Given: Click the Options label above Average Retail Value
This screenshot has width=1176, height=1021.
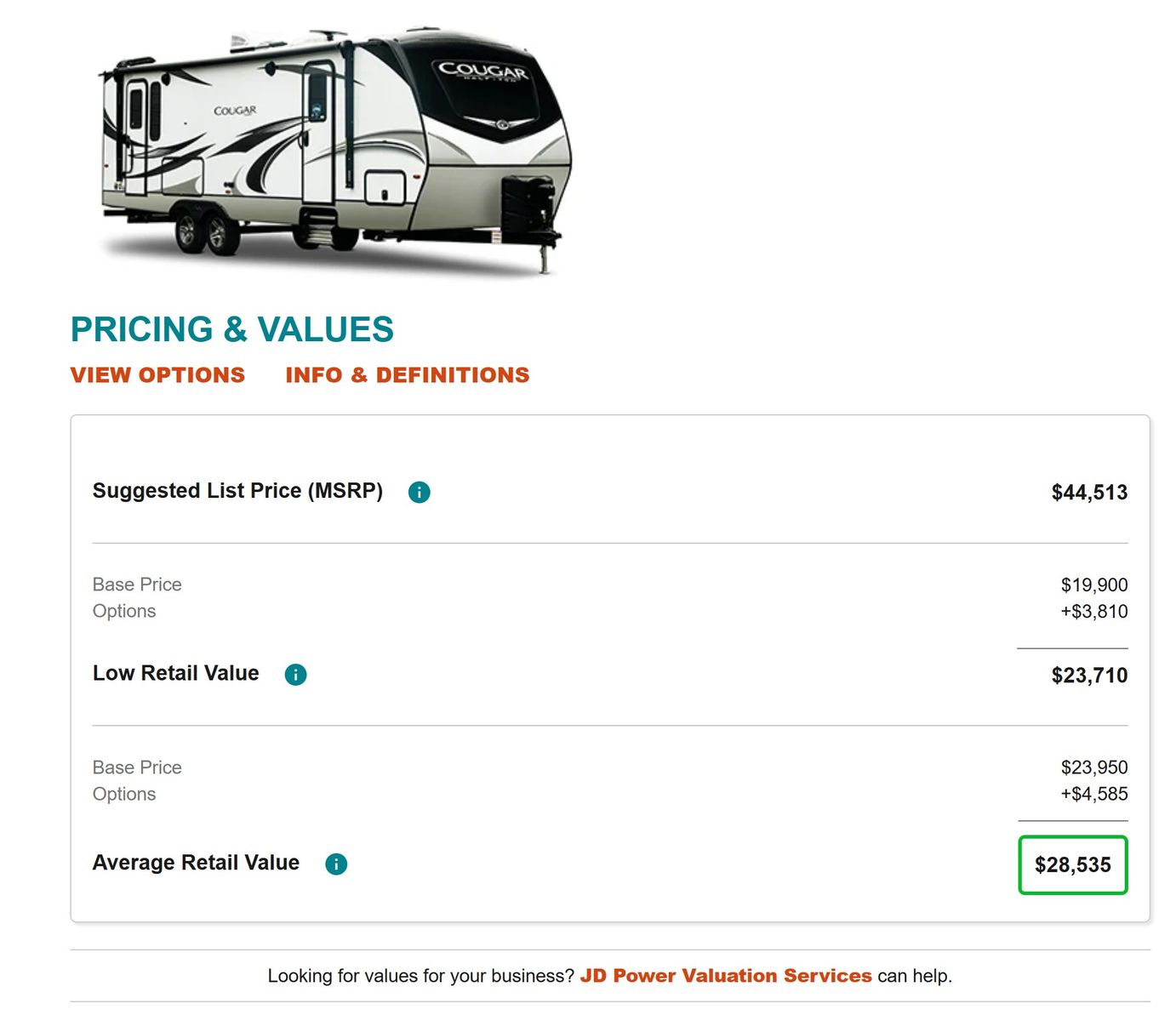Looking at the screenshot, I should pos(124,794).
